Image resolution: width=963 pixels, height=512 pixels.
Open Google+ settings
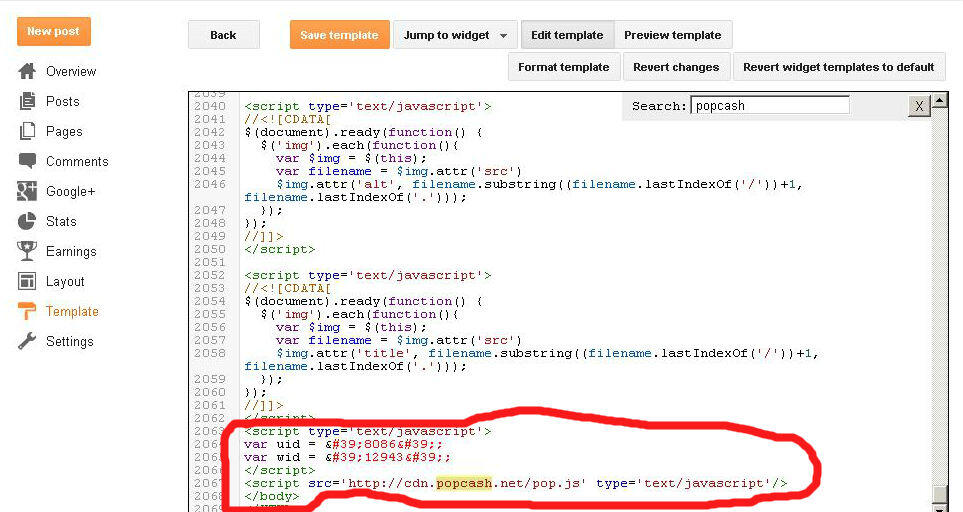[x=71, y=192]
